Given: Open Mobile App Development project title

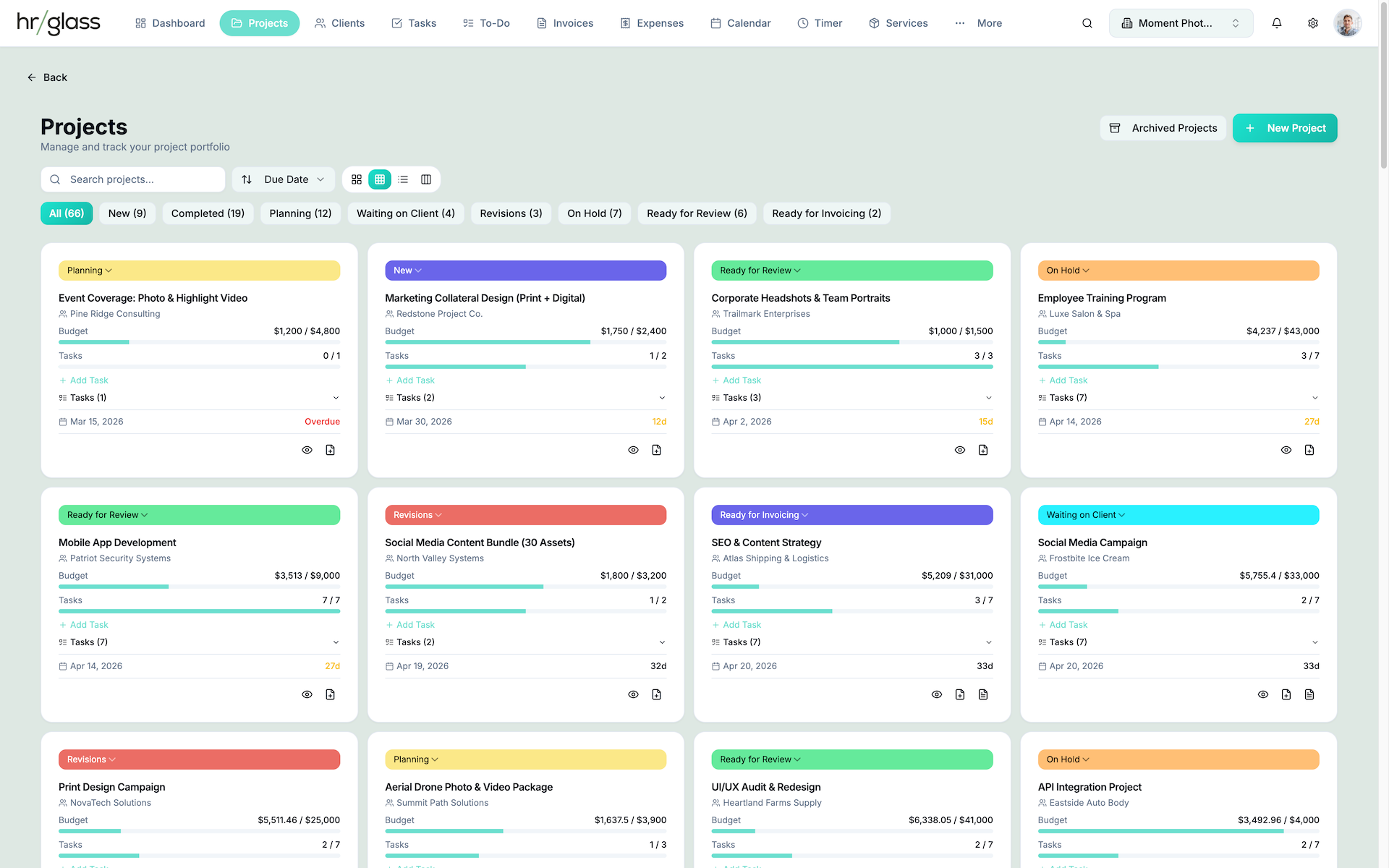Looking at the screenshot, I should pos(117,542).
